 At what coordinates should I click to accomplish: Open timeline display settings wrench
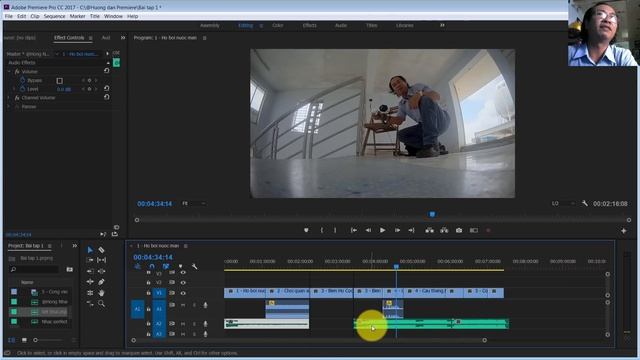click(x=194, y=267)
